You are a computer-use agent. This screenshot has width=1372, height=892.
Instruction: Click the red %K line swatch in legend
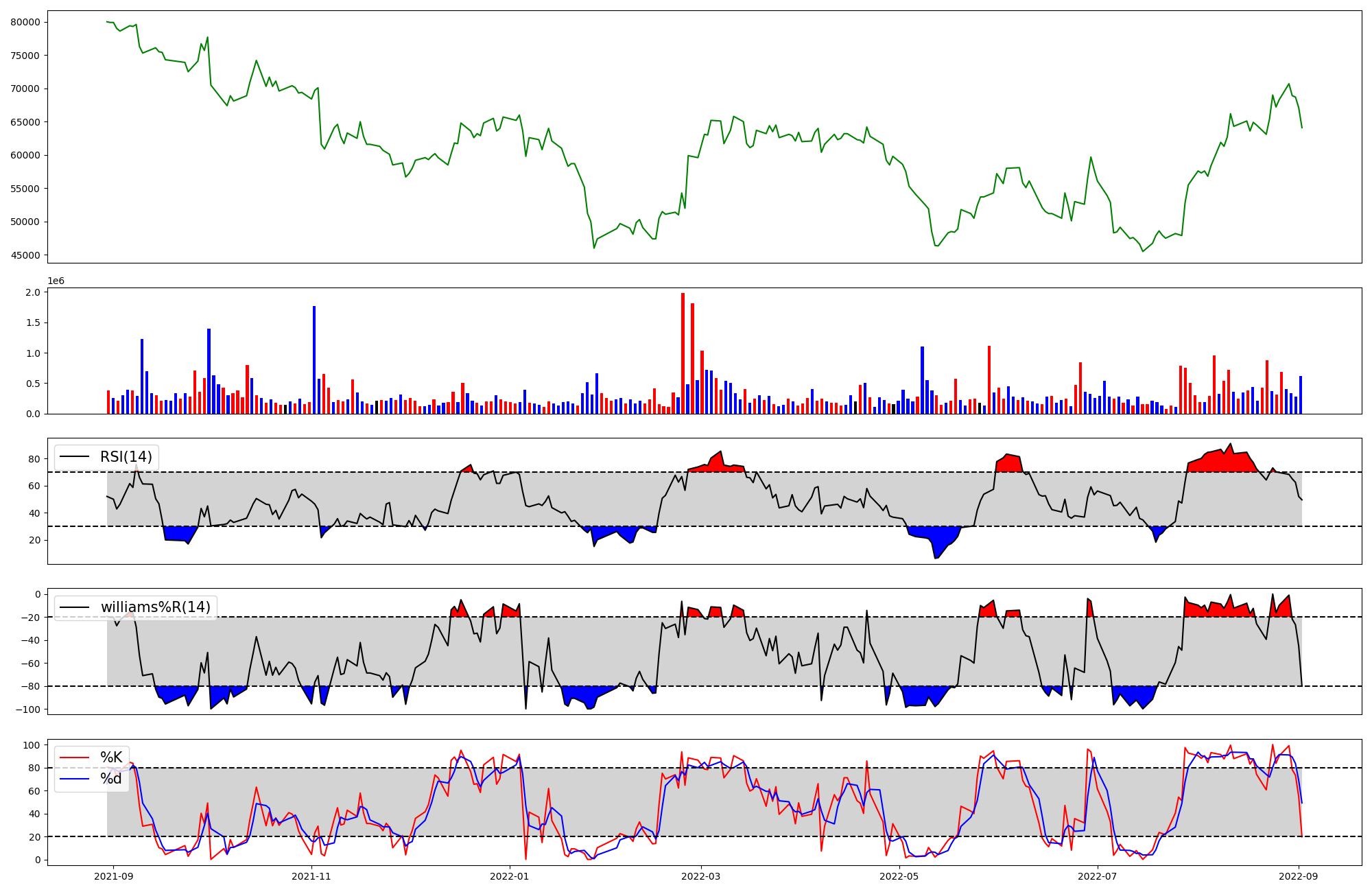tap(75, 758)
